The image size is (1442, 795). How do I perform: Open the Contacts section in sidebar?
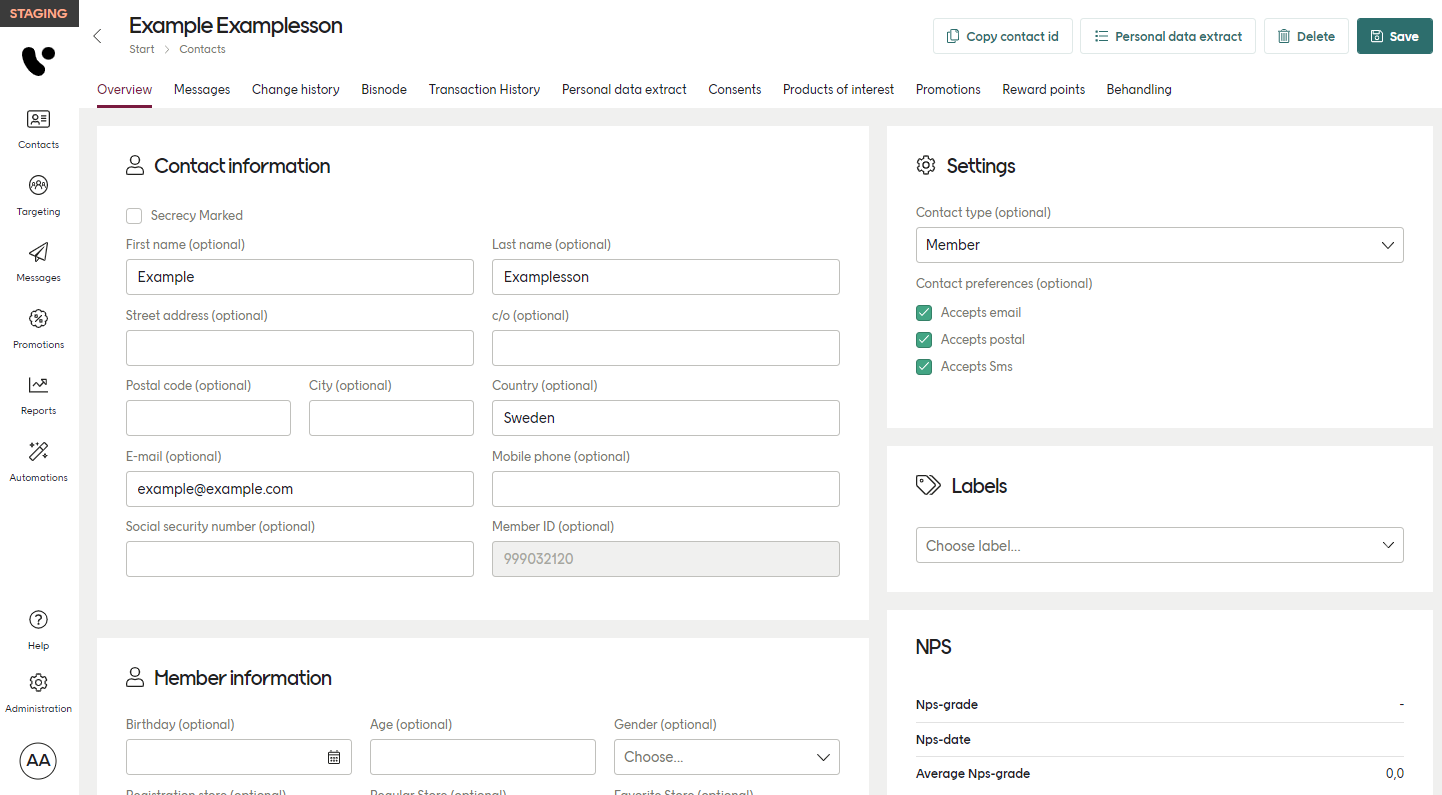[x=38, y=127]
